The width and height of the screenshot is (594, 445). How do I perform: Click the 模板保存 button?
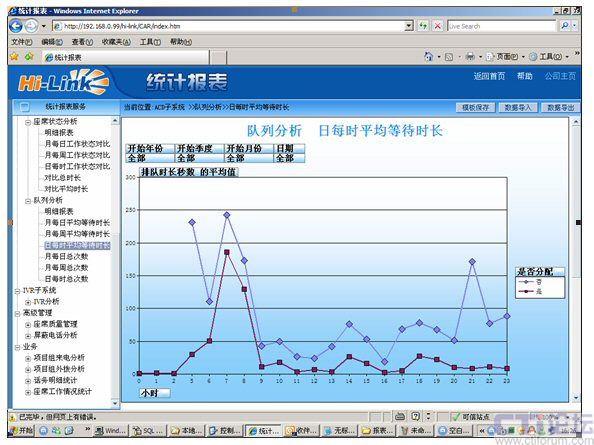[x=475, y=108]
